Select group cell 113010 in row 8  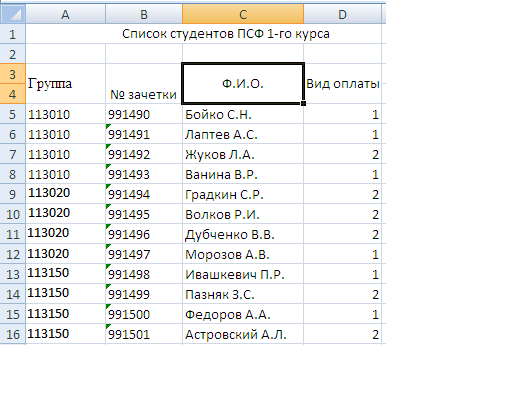click(65, 174)
